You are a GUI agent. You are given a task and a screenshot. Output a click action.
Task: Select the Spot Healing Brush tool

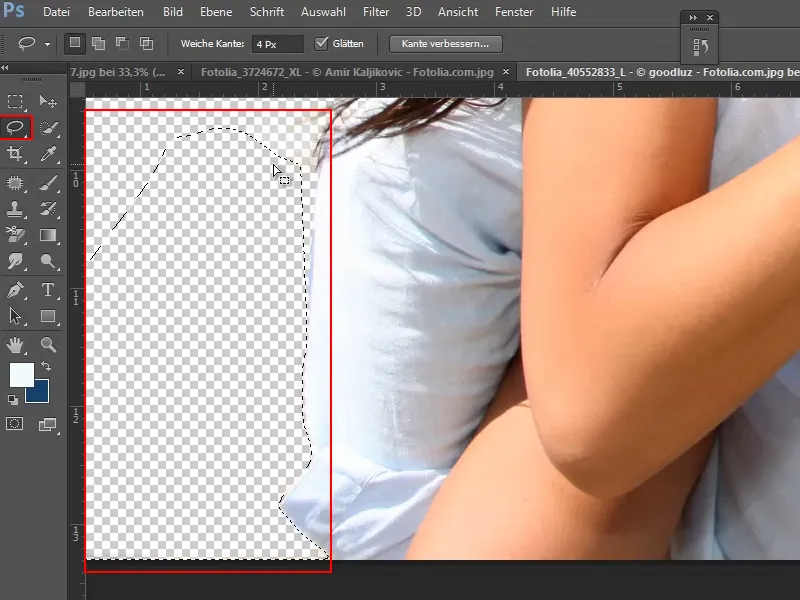pyautogui.click(x=15, y=183)
